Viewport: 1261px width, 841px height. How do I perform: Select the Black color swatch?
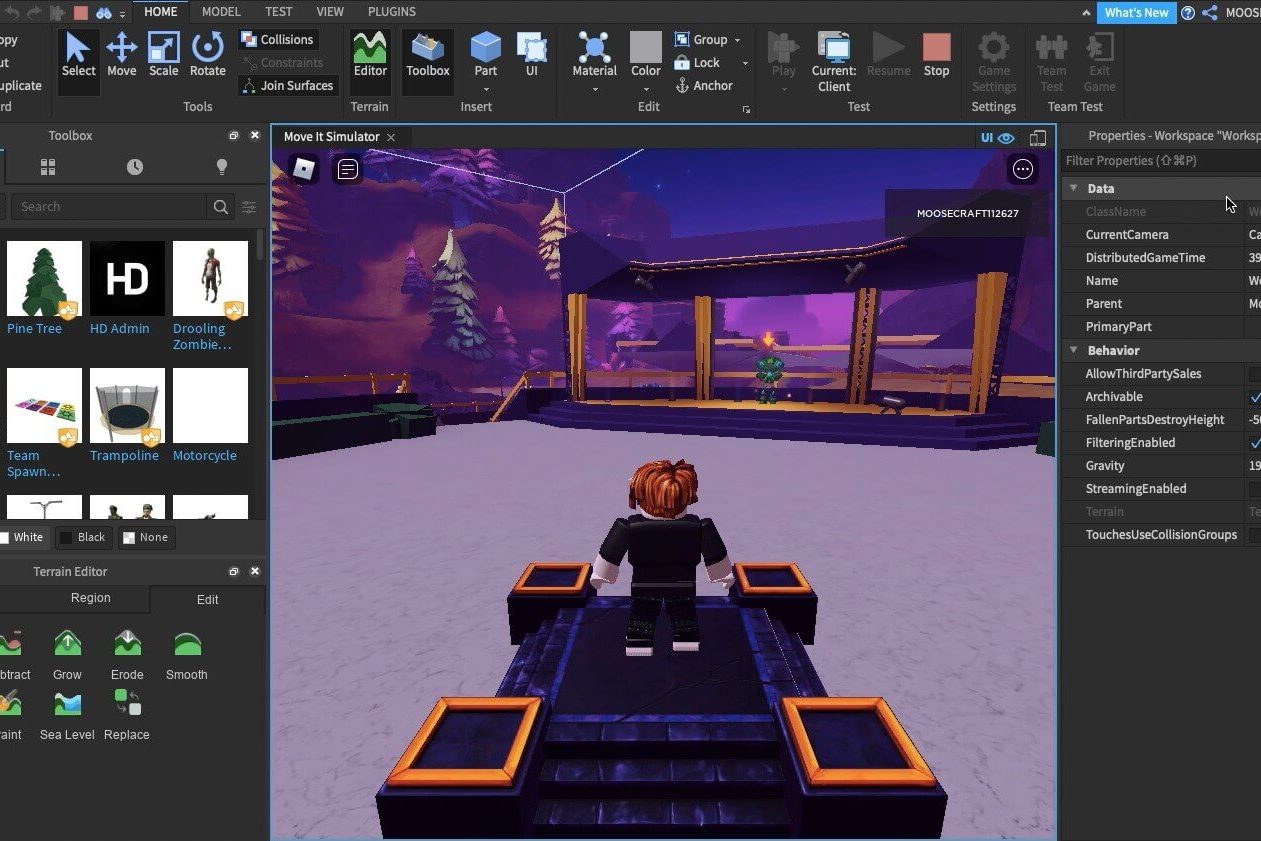[x=84, y=537]
